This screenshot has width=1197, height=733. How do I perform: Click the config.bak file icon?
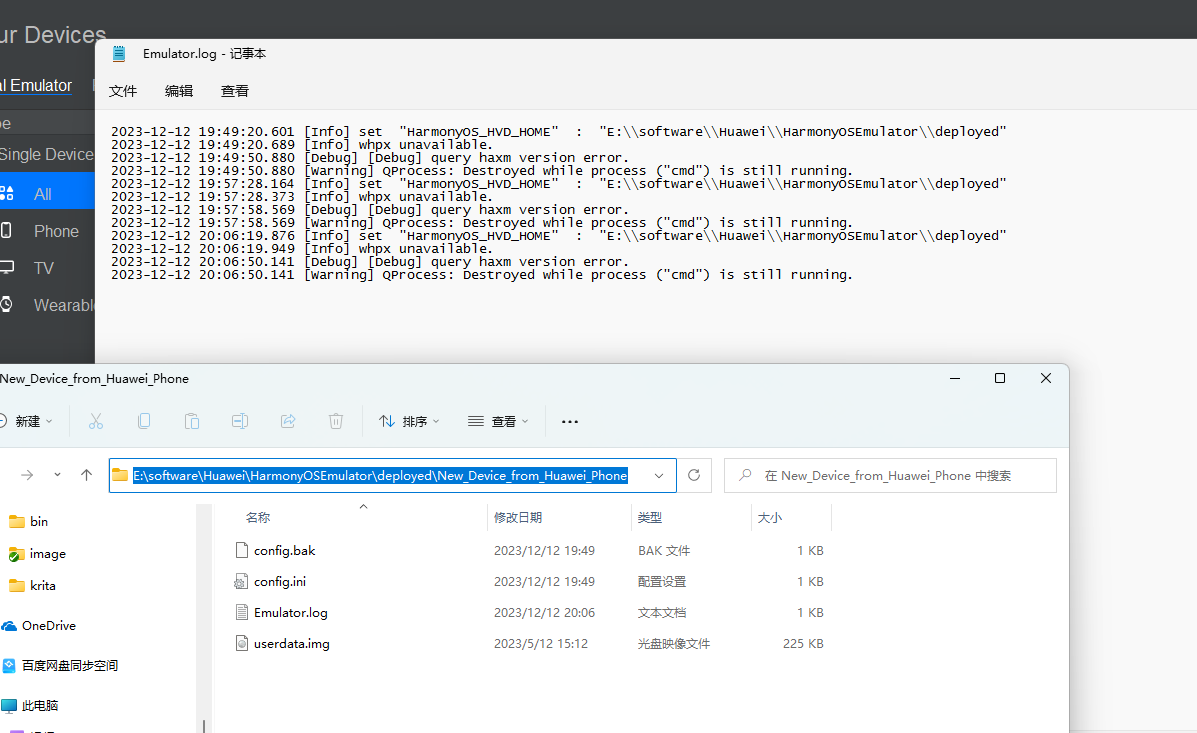(241, 551)
